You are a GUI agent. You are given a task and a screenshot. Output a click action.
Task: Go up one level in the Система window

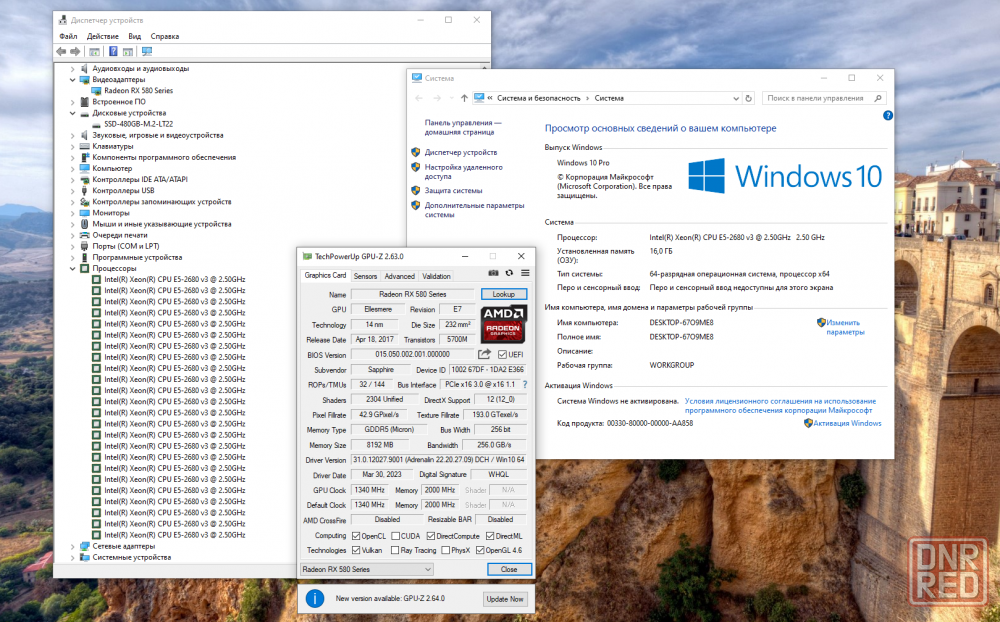[x=464, y=98]
